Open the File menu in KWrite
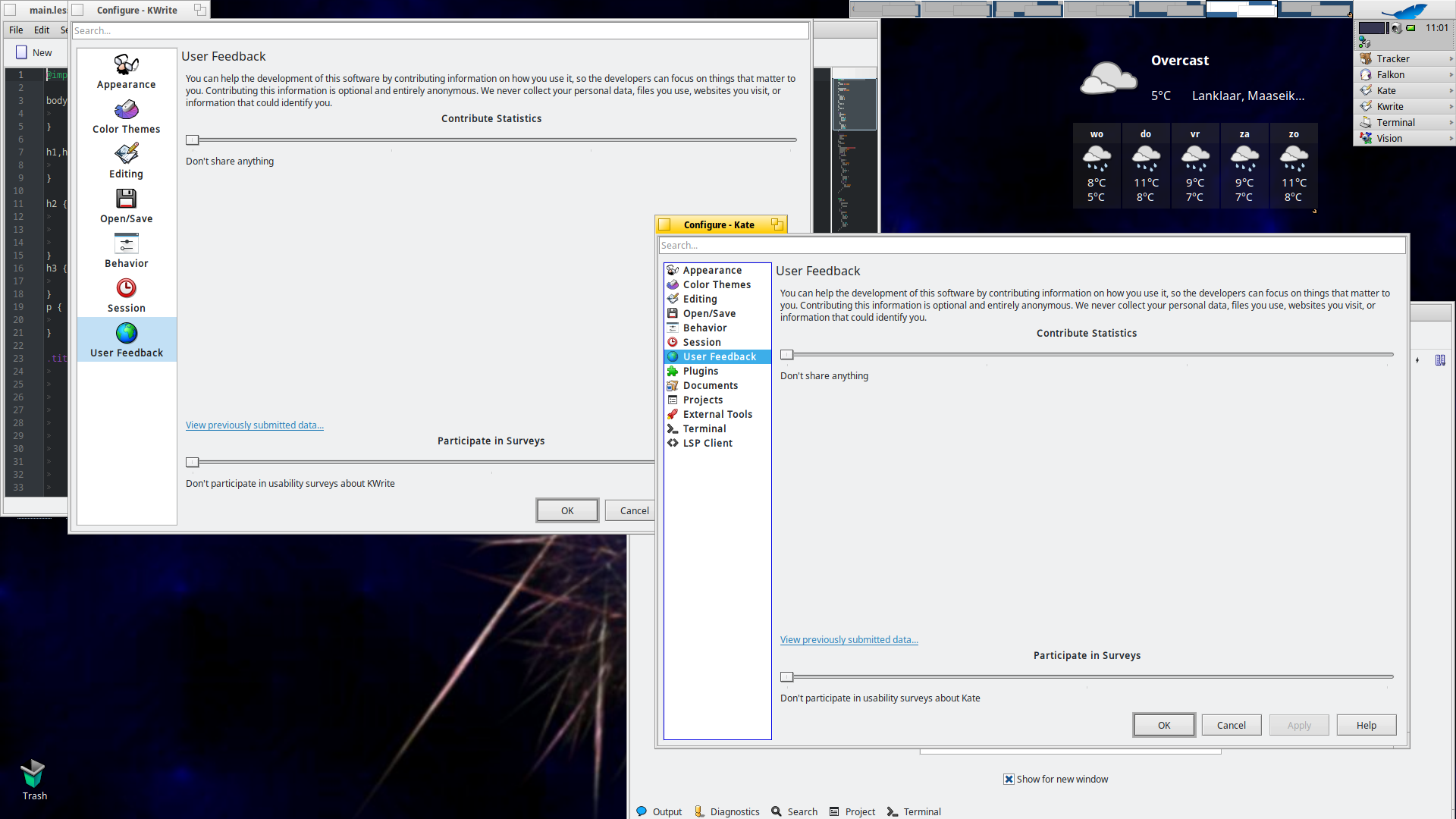1456x819 pixels. pos(16,30)
